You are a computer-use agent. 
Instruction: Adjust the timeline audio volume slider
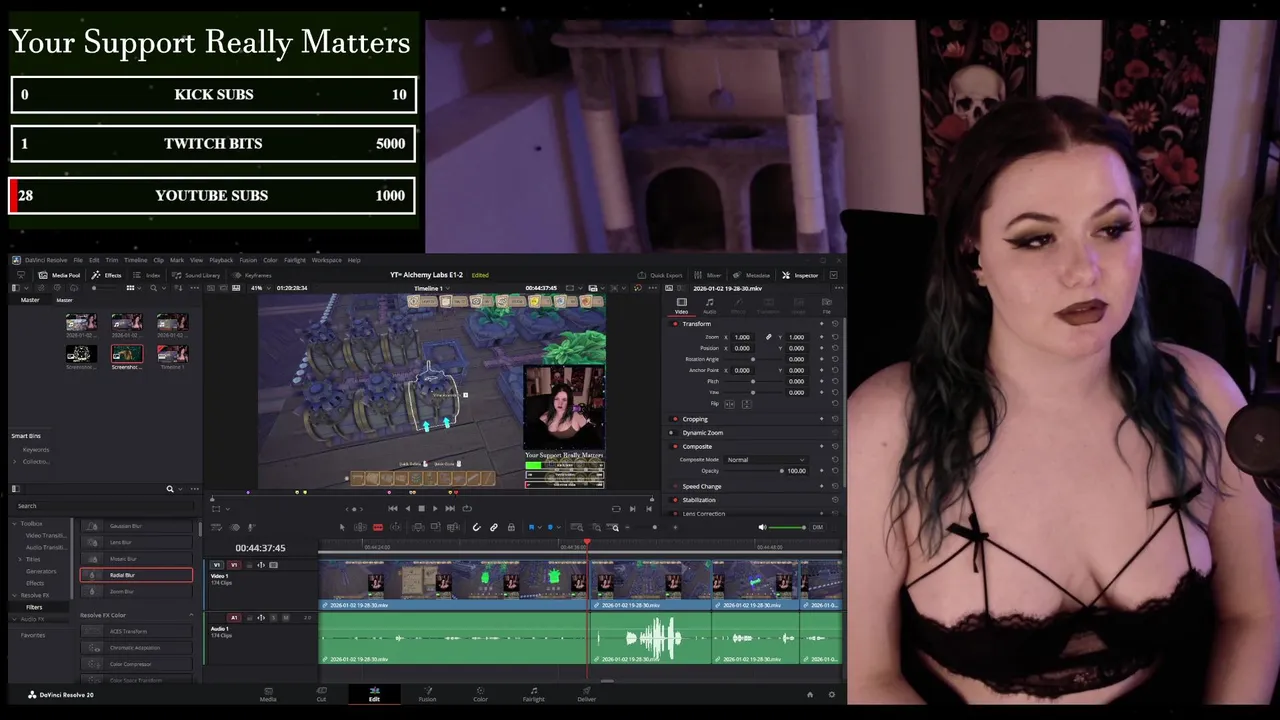click(x=788, y=527)
